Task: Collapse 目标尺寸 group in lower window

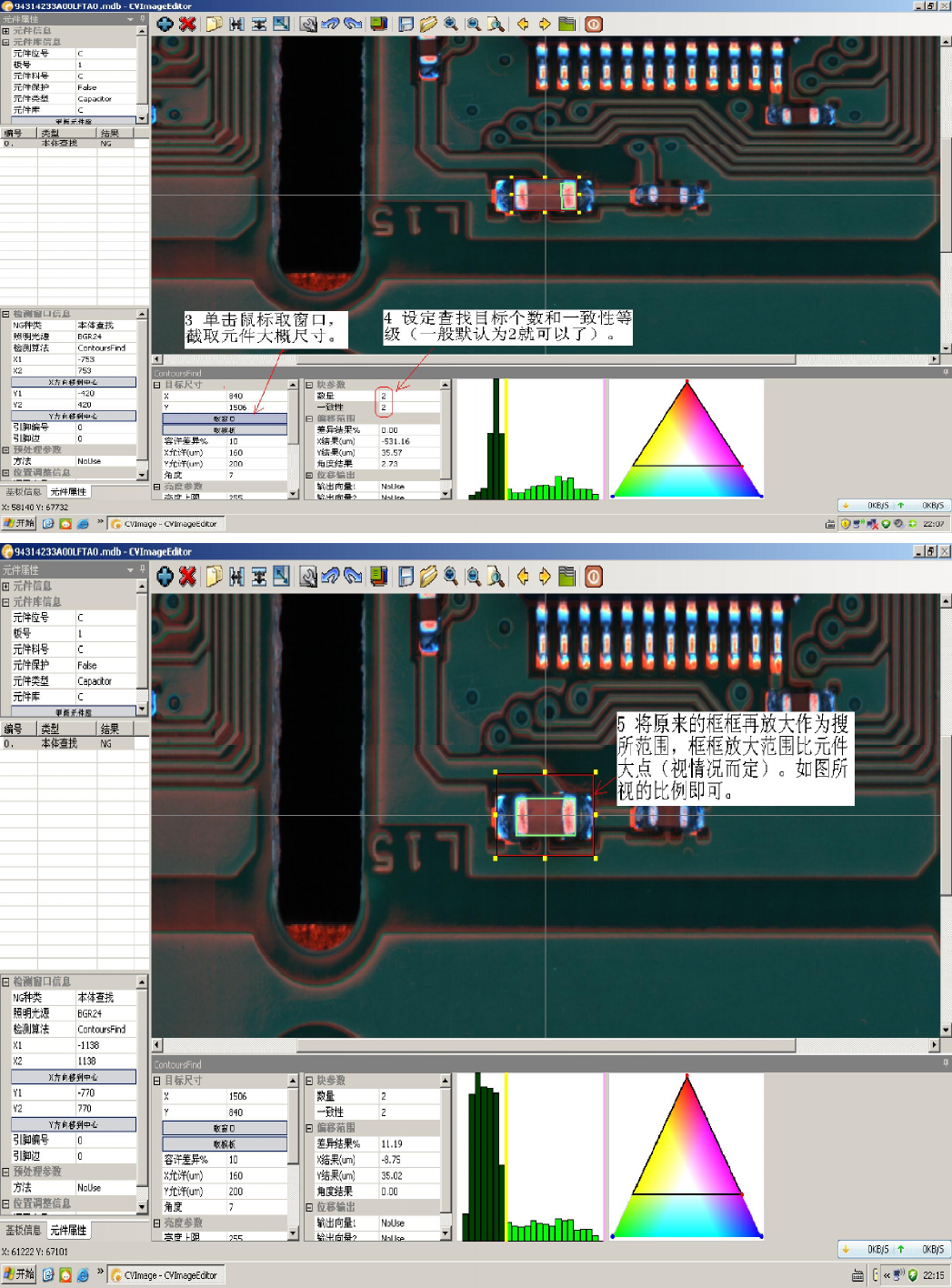Action: point(156,1081)
